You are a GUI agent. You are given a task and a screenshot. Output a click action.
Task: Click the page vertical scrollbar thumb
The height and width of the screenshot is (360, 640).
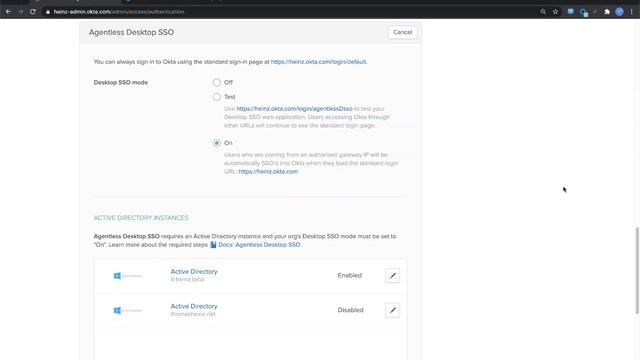coord(637,270)
